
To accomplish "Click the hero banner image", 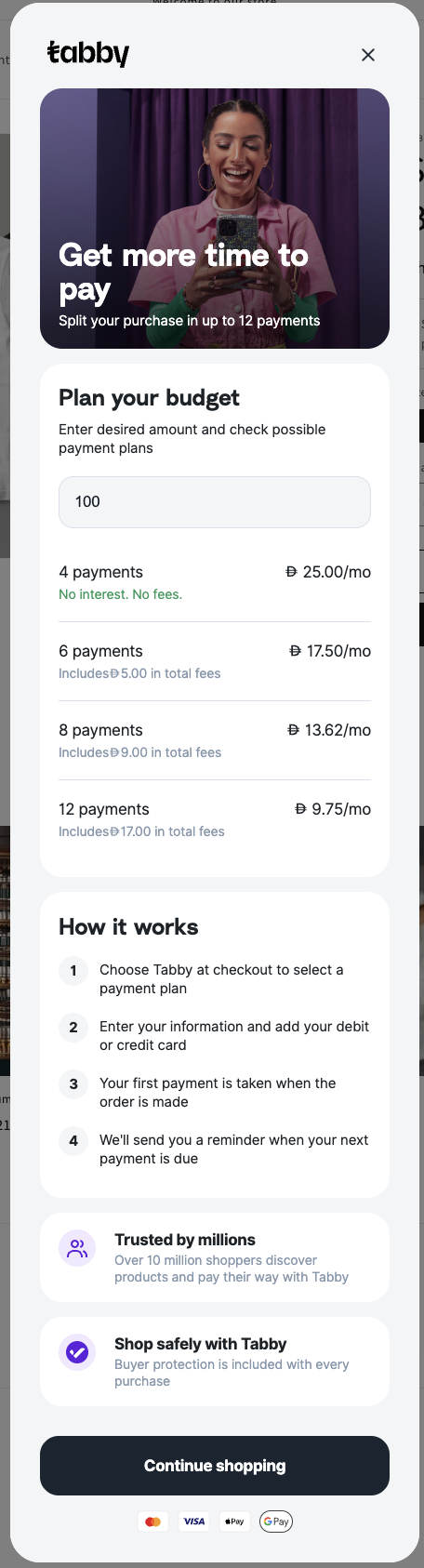I will [215, 219].
